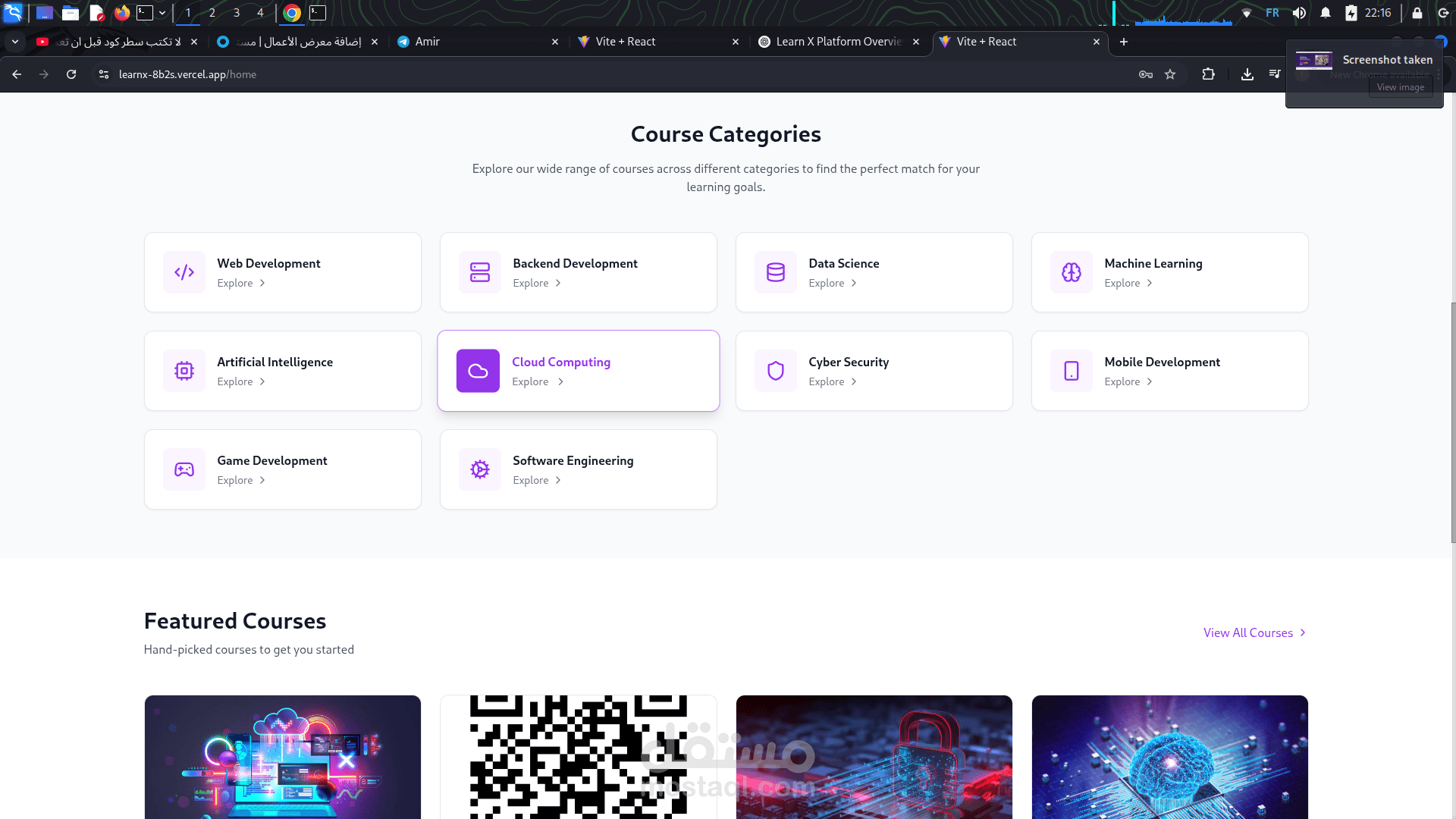The width and height of the screenshot is (1456, 819).
Task: Click the Software Engineering gear icon
Action: [x=480, y=469]
